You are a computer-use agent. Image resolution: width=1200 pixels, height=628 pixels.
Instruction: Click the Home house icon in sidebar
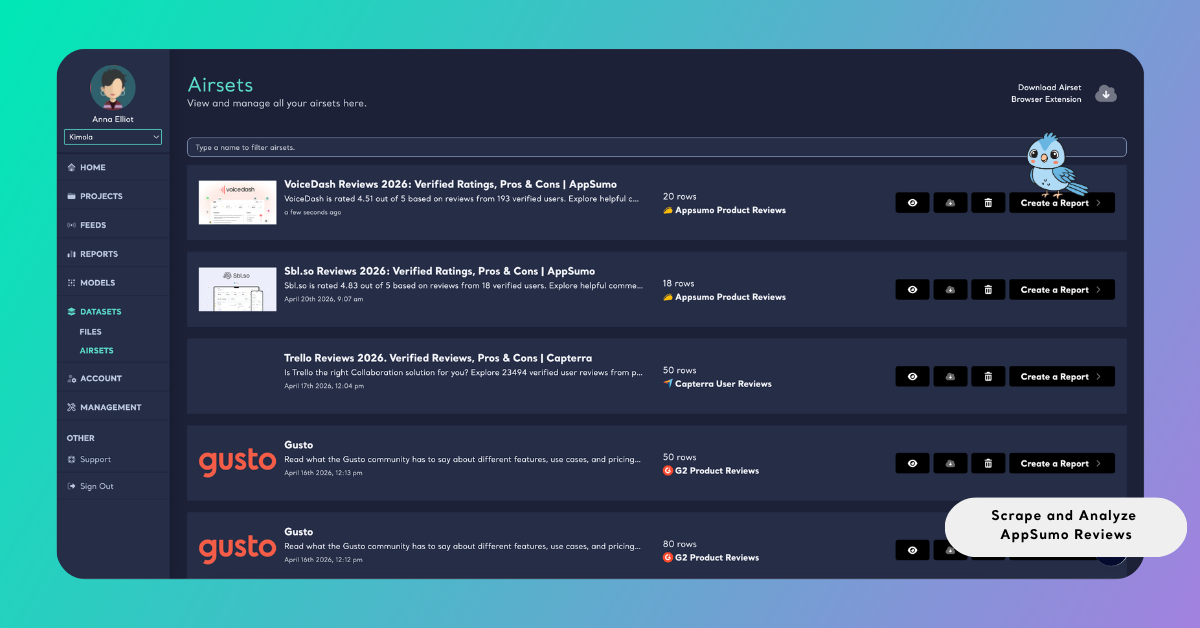tap(71, 167)
